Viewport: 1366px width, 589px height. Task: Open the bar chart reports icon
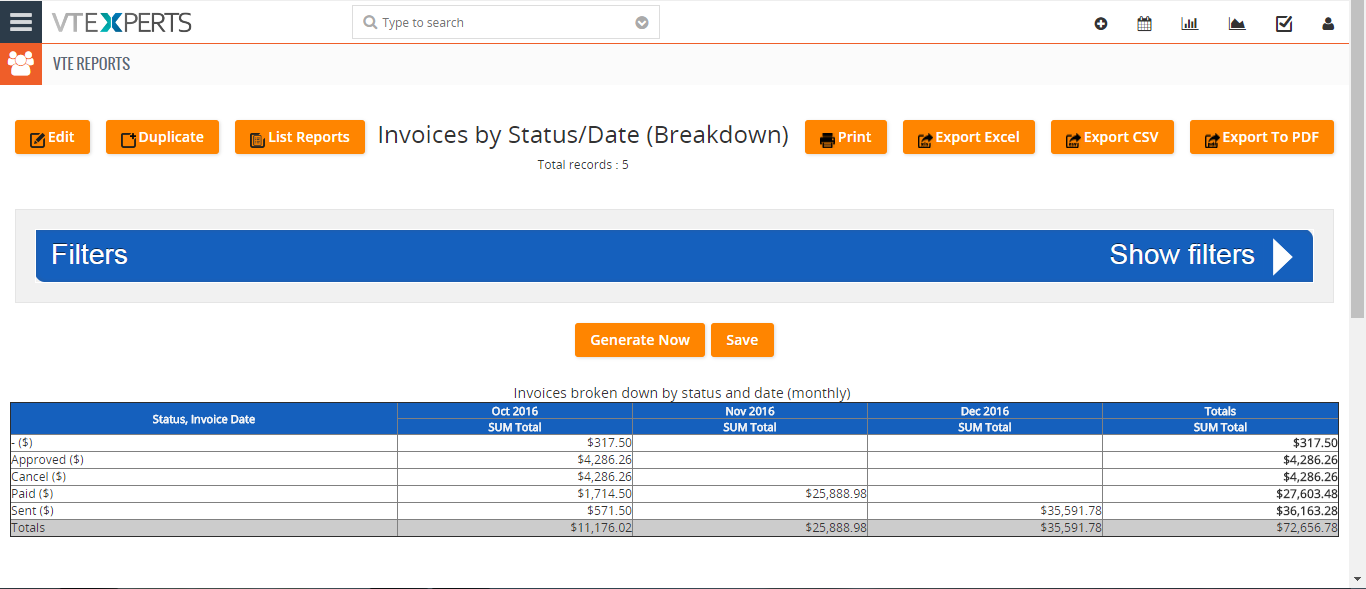[1189, 24]
